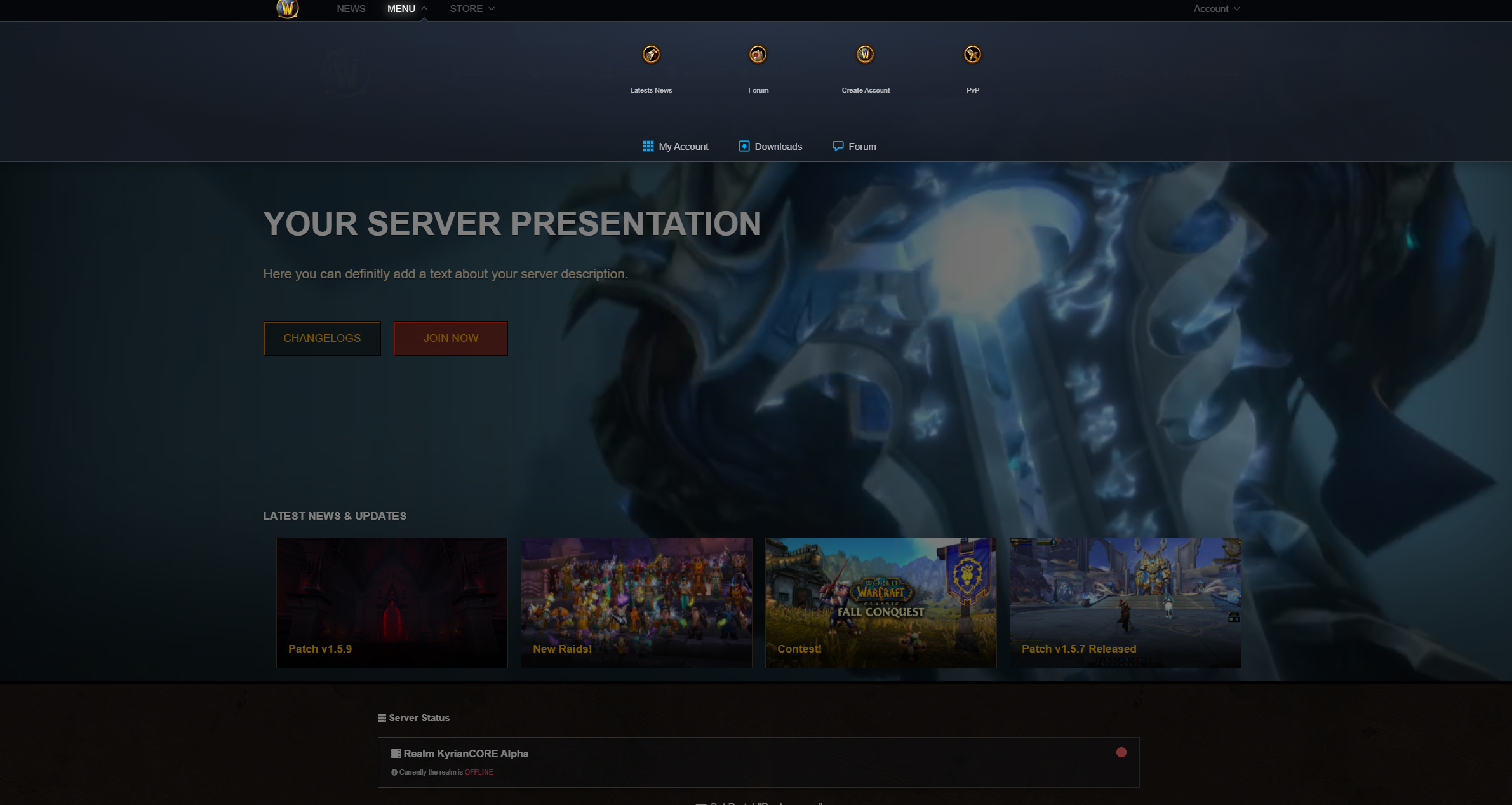The image size is (1512, 805).
Task: Click the My Account grid icon
Action: click(x=648, y=146)
